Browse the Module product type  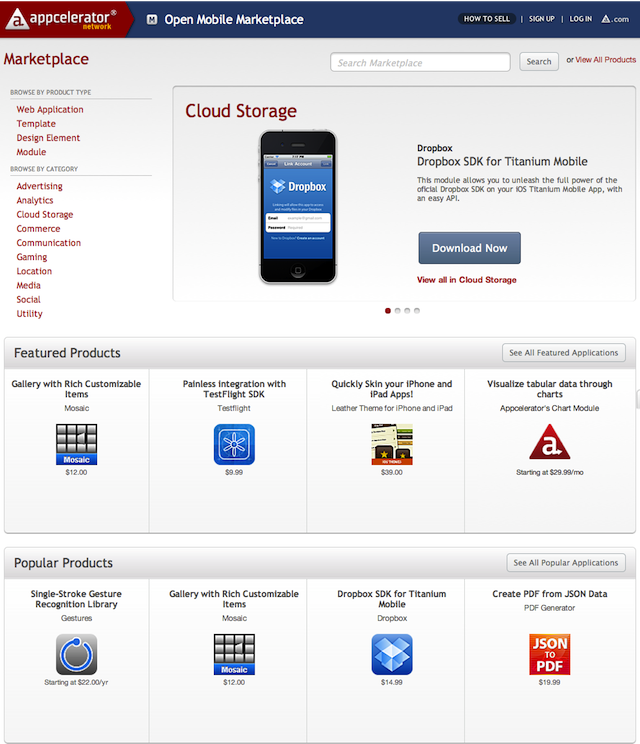click(x=31, y=152)
